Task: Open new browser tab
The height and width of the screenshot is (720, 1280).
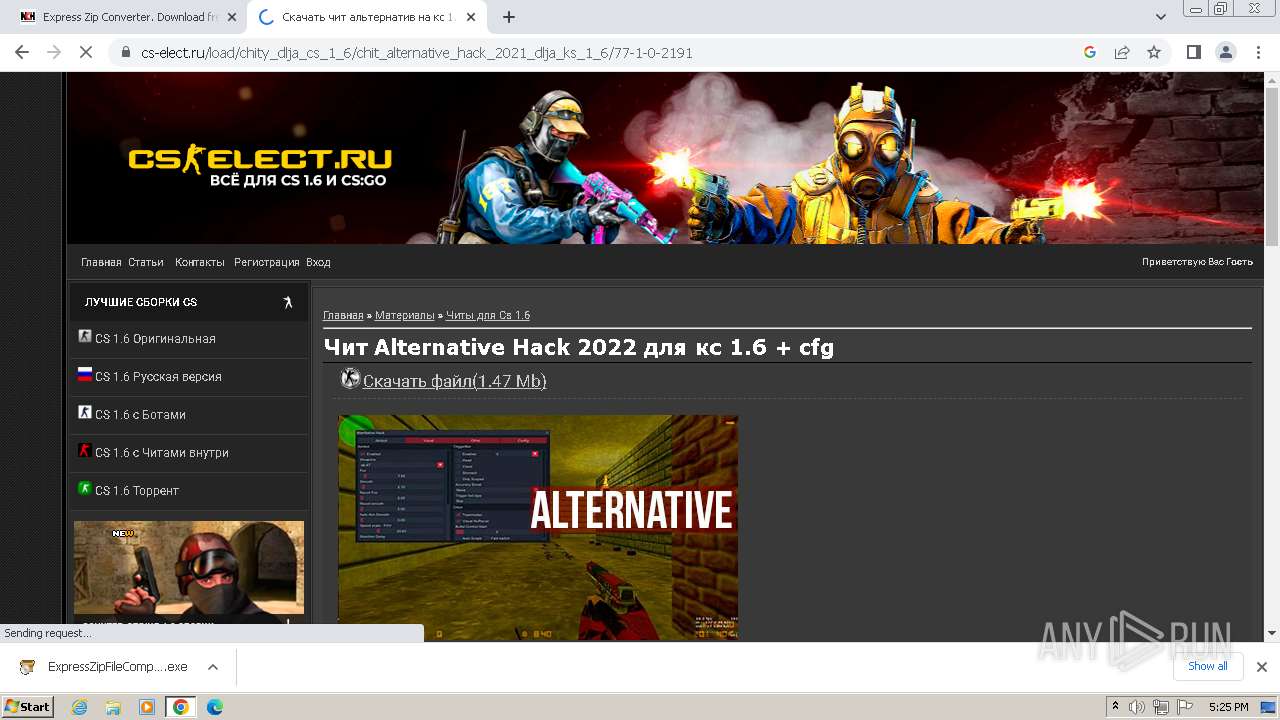Action: [x=509, y=17]
